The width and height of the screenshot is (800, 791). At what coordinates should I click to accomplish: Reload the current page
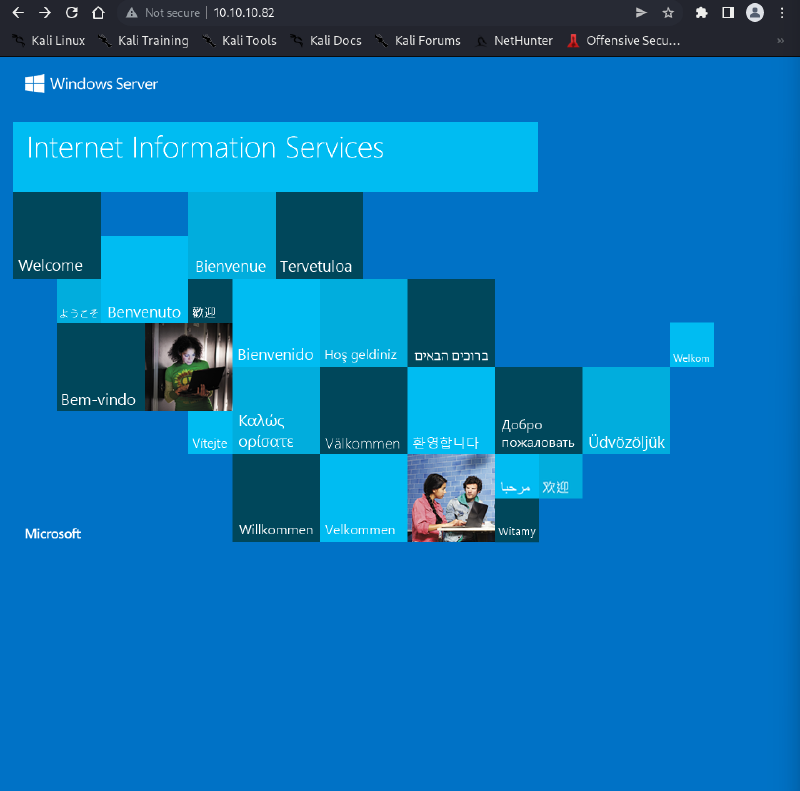[71, 13]
